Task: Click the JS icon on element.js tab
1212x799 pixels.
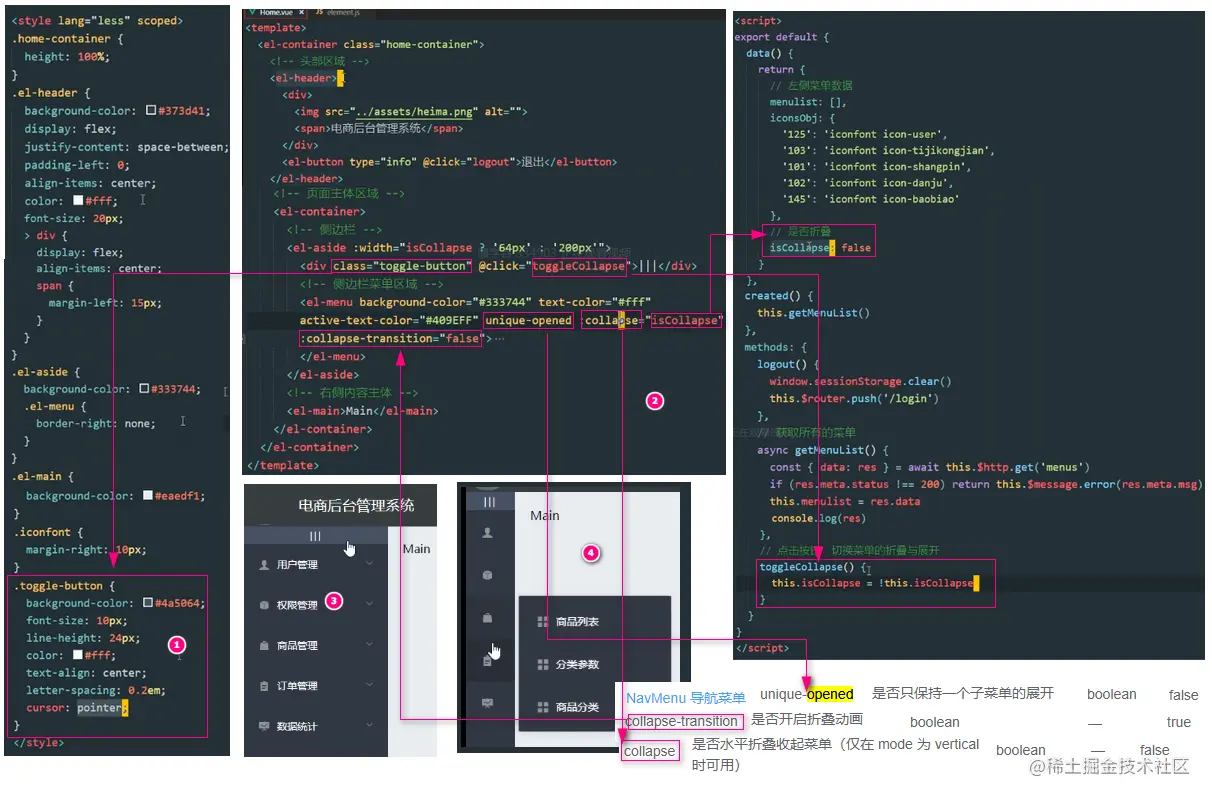Action: [x=320, y=10]
